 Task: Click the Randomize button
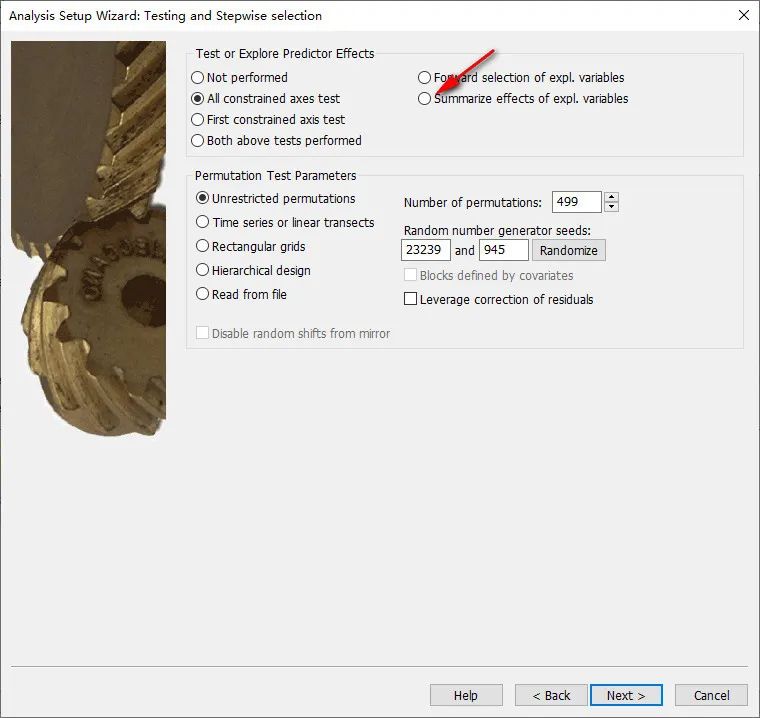(569, 250)
